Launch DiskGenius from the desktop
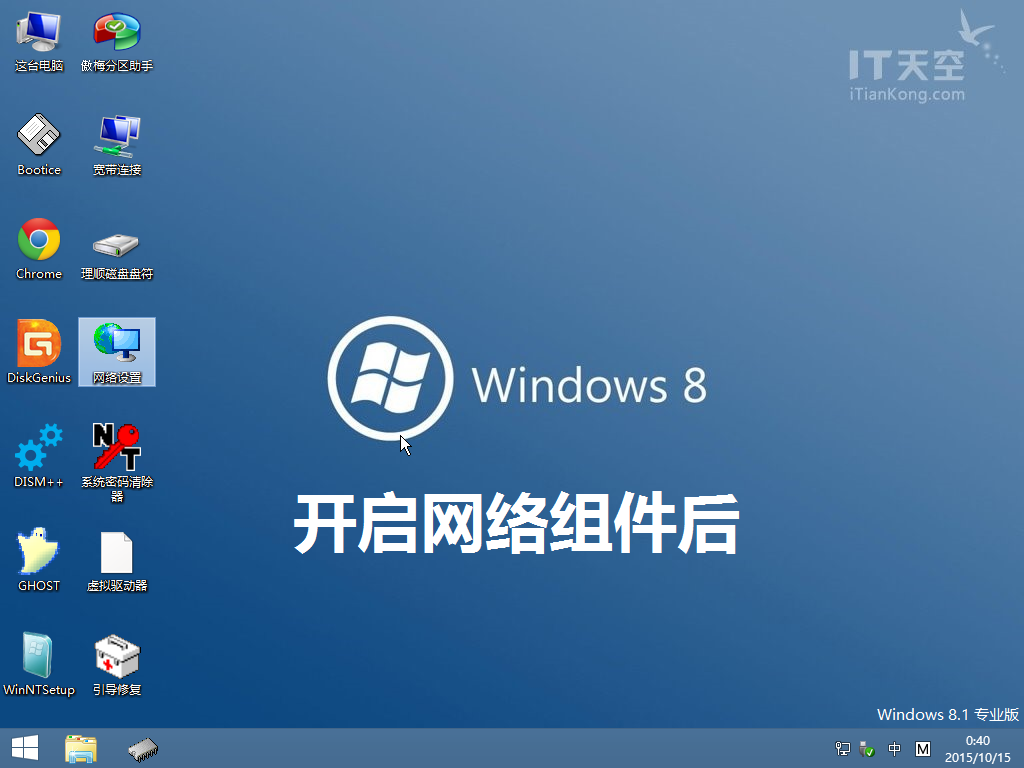This screenshot has width=1024, height=768. point(39,344)
